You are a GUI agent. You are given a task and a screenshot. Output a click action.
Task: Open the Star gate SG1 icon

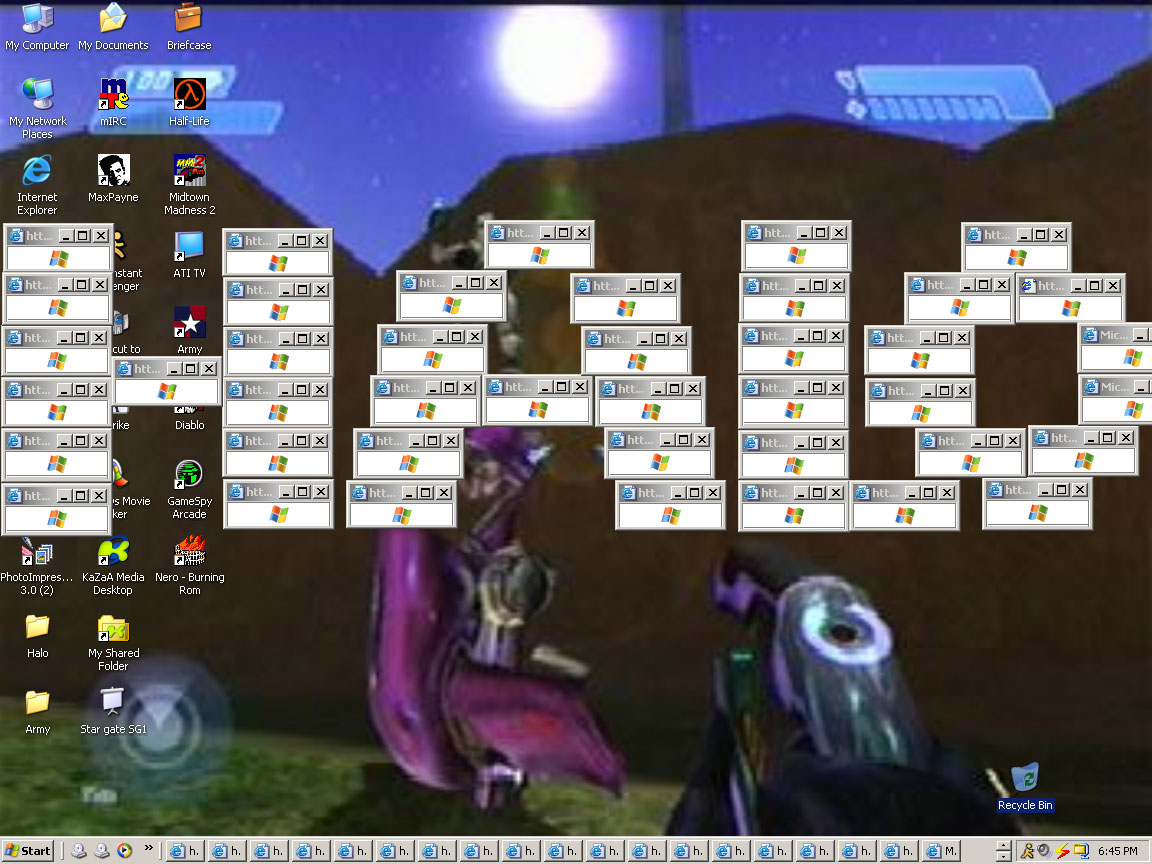coord(113,710)
